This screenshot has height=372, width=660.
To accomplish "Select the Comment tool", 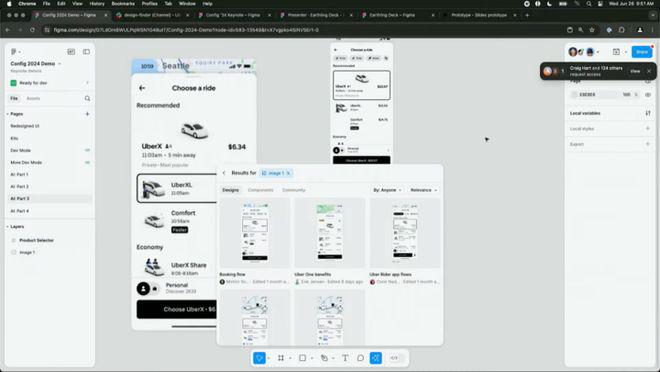I will (360, 358).
